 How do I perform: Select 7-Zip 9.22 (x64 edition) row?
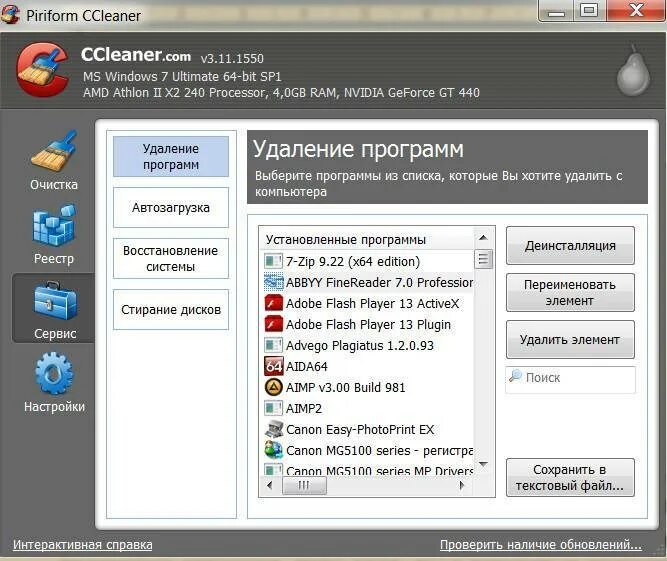click(368, 261)
